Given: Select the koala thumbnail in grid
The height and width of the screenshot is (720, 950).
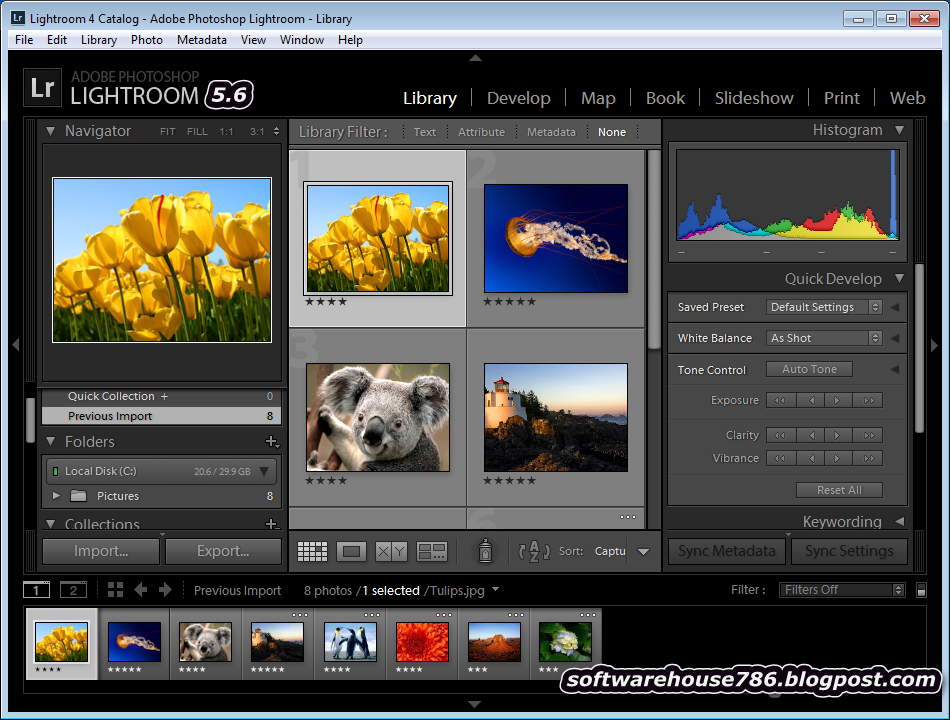Looking at the screenshot, I should [377, 417].
